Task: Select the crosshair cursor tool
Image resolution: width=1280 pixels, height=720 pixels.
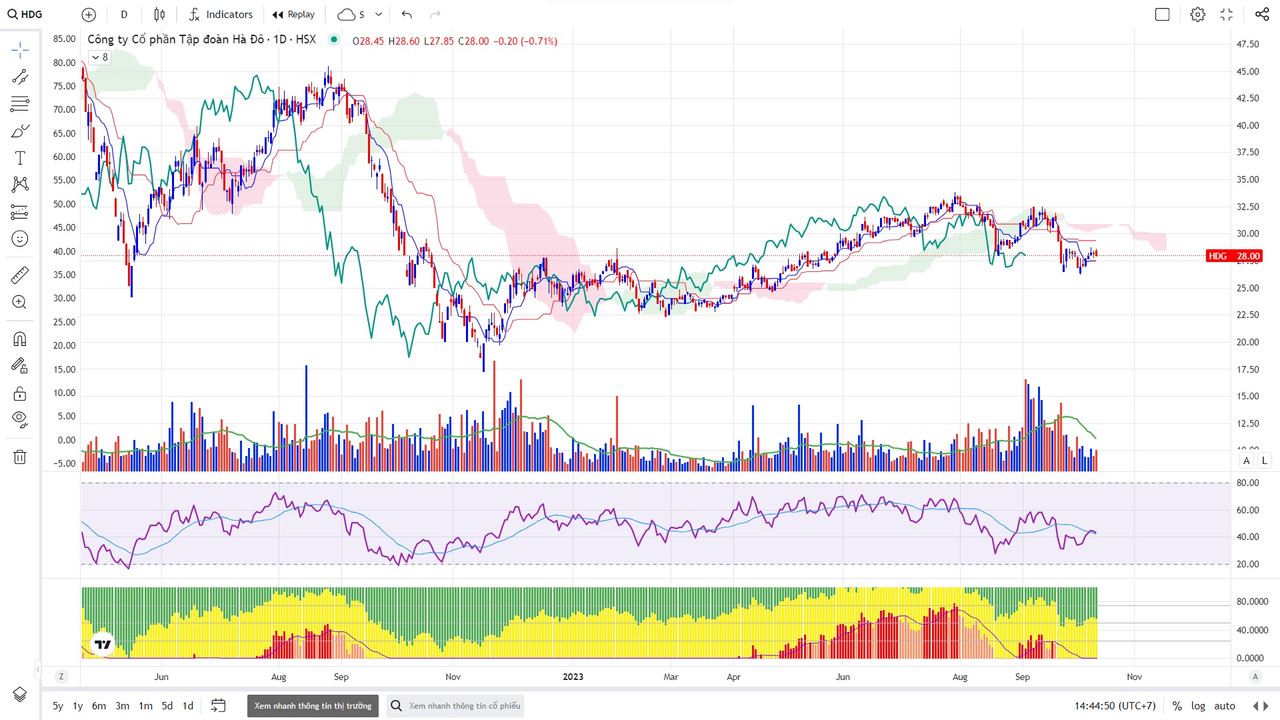Action: 20,50
